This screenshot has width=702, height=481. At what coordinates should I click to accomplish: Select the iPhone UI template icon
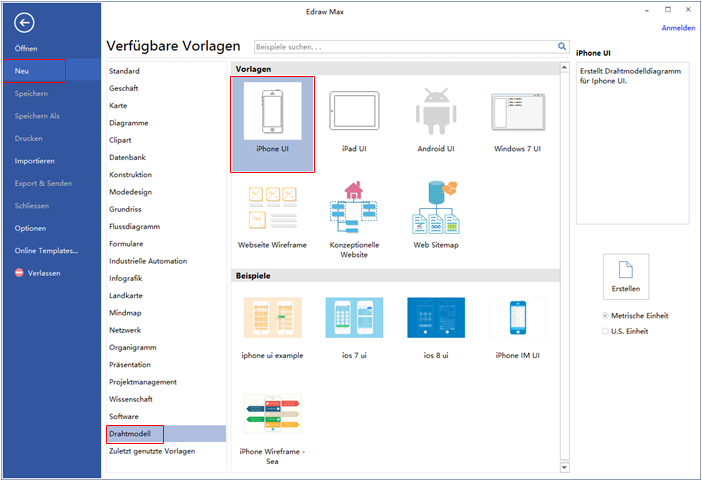click(x=273, y=111)
